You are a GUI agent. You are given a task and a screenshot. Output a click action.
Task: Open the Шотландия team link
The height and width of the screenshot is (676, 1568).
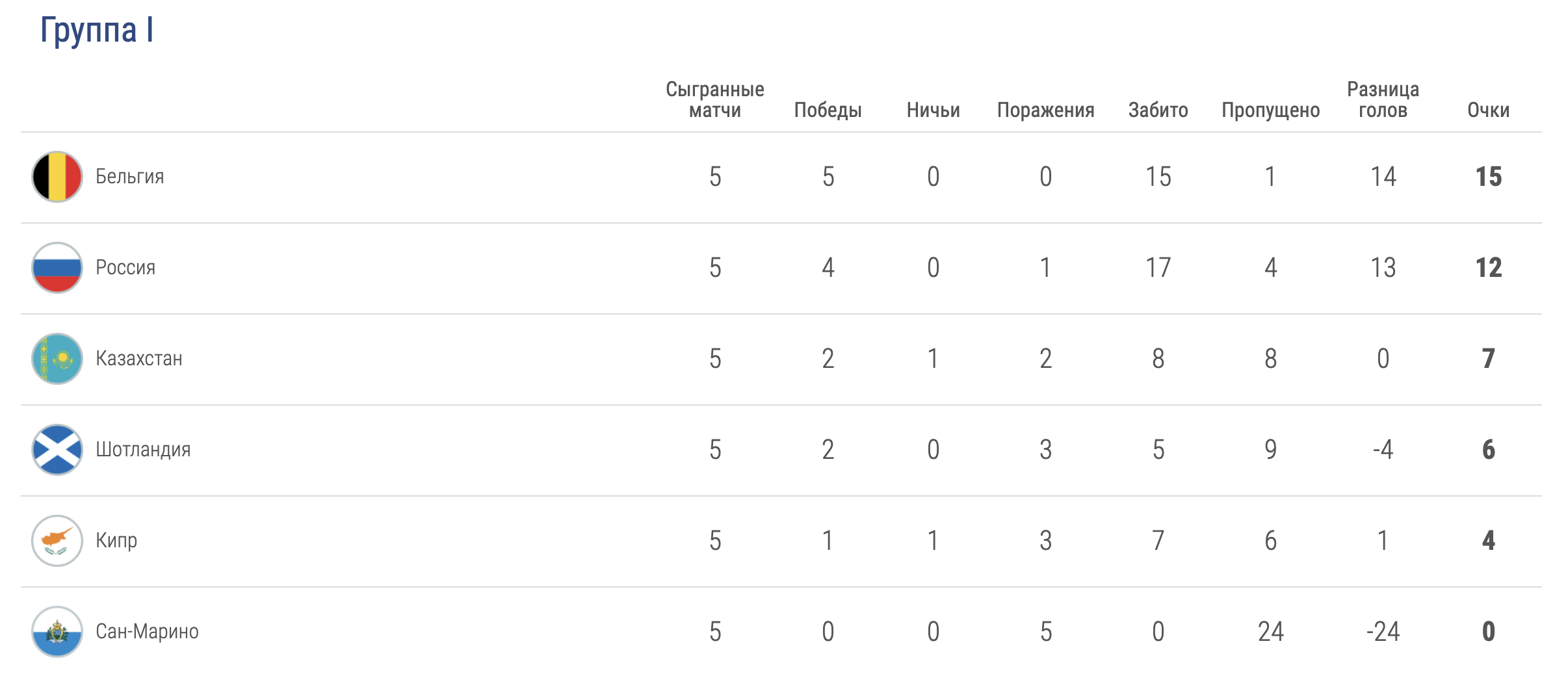[x=143, y=450]
